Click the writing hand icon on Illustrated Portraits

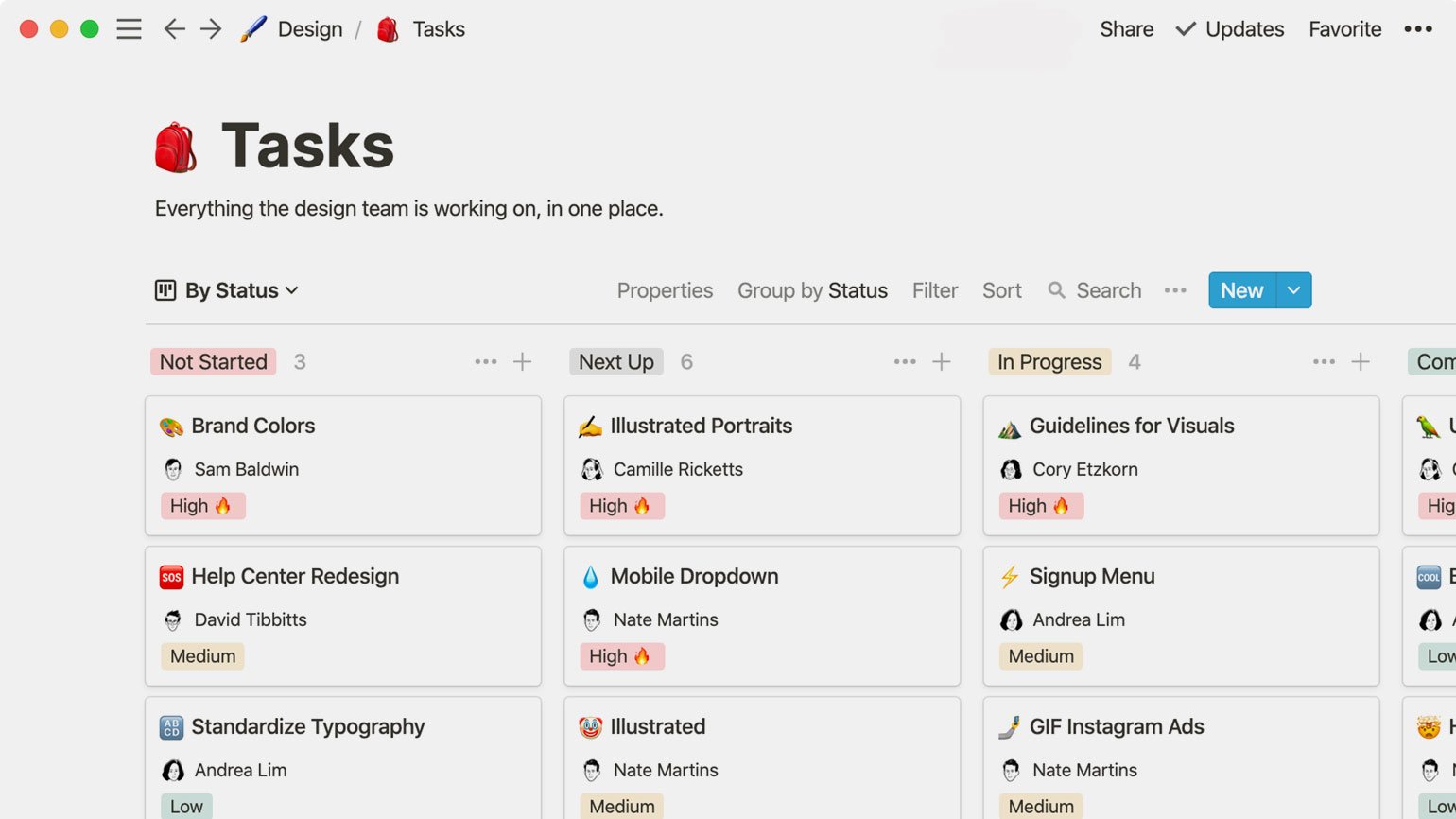point(590,427)
